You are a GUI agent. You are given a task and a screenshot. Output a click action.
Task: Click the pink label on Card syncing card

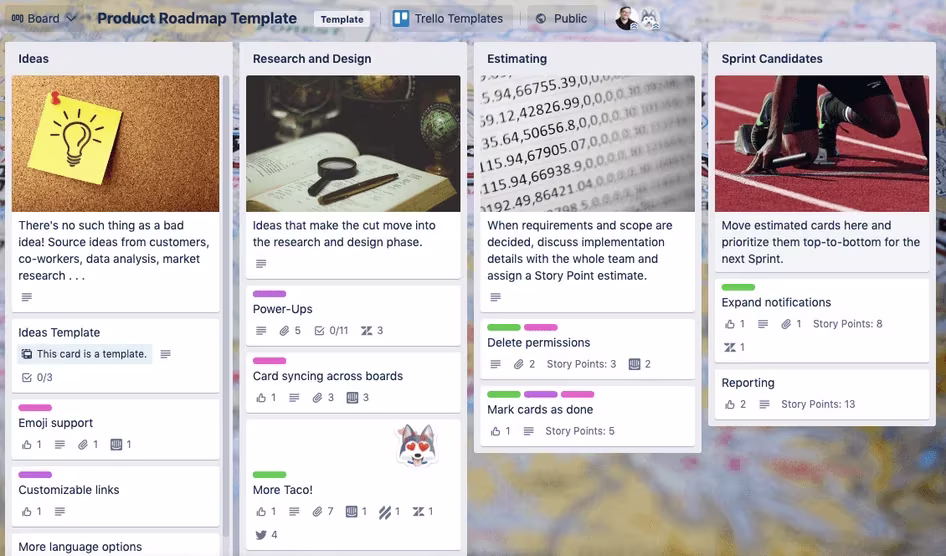coord(269,361)
